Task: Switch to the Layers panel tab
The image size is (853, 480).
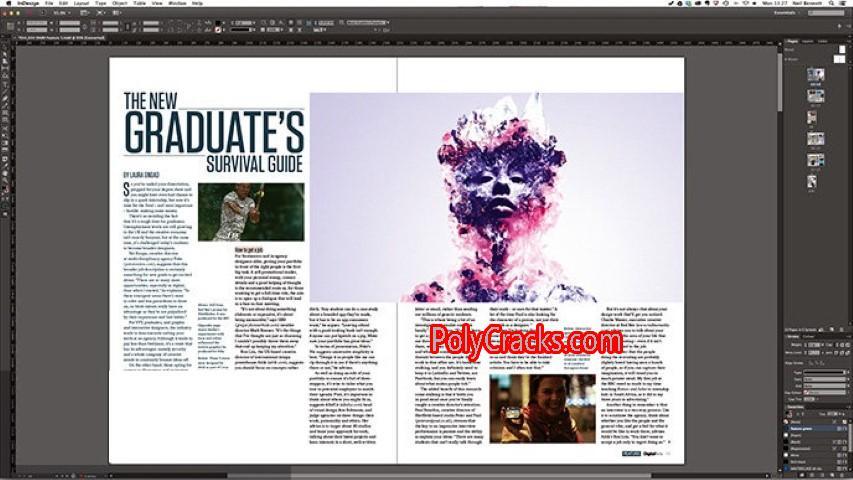Action: point(808,41)
